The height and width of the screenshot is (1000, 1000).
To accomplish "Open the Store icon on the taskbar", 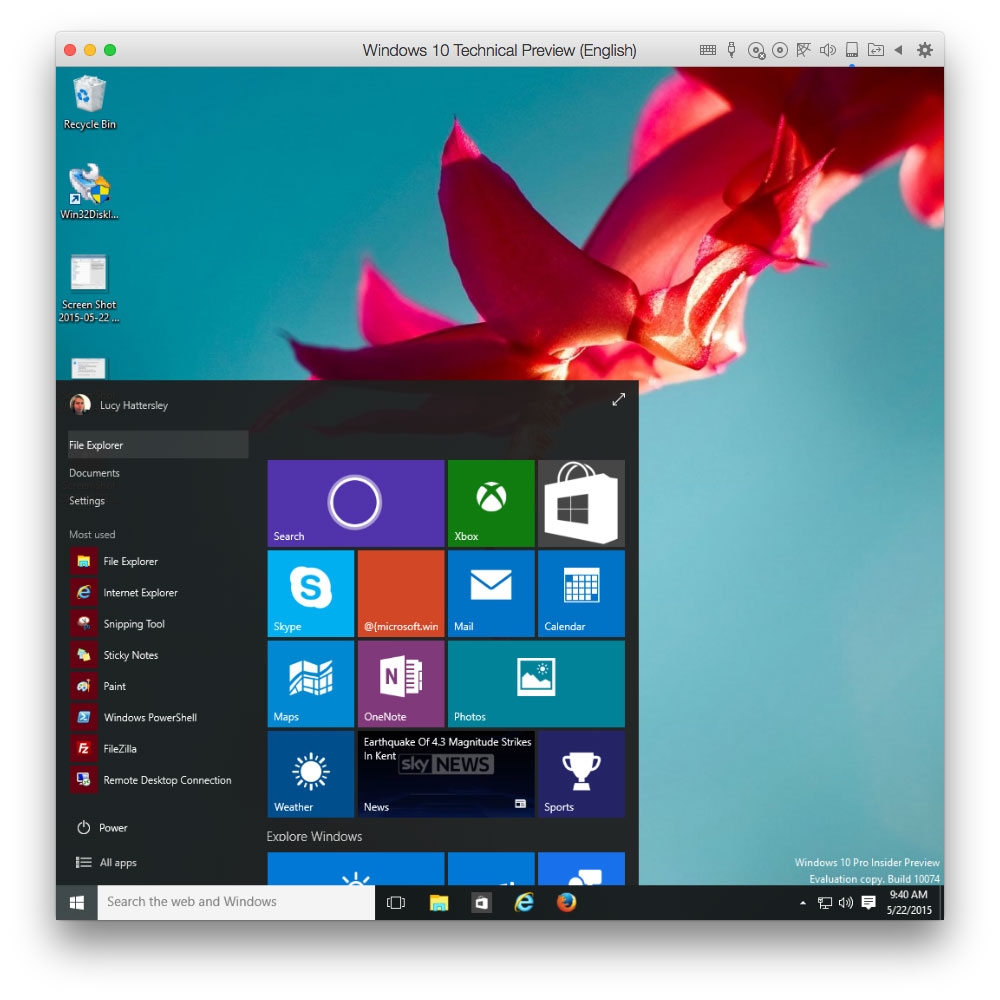I will 482,902.
